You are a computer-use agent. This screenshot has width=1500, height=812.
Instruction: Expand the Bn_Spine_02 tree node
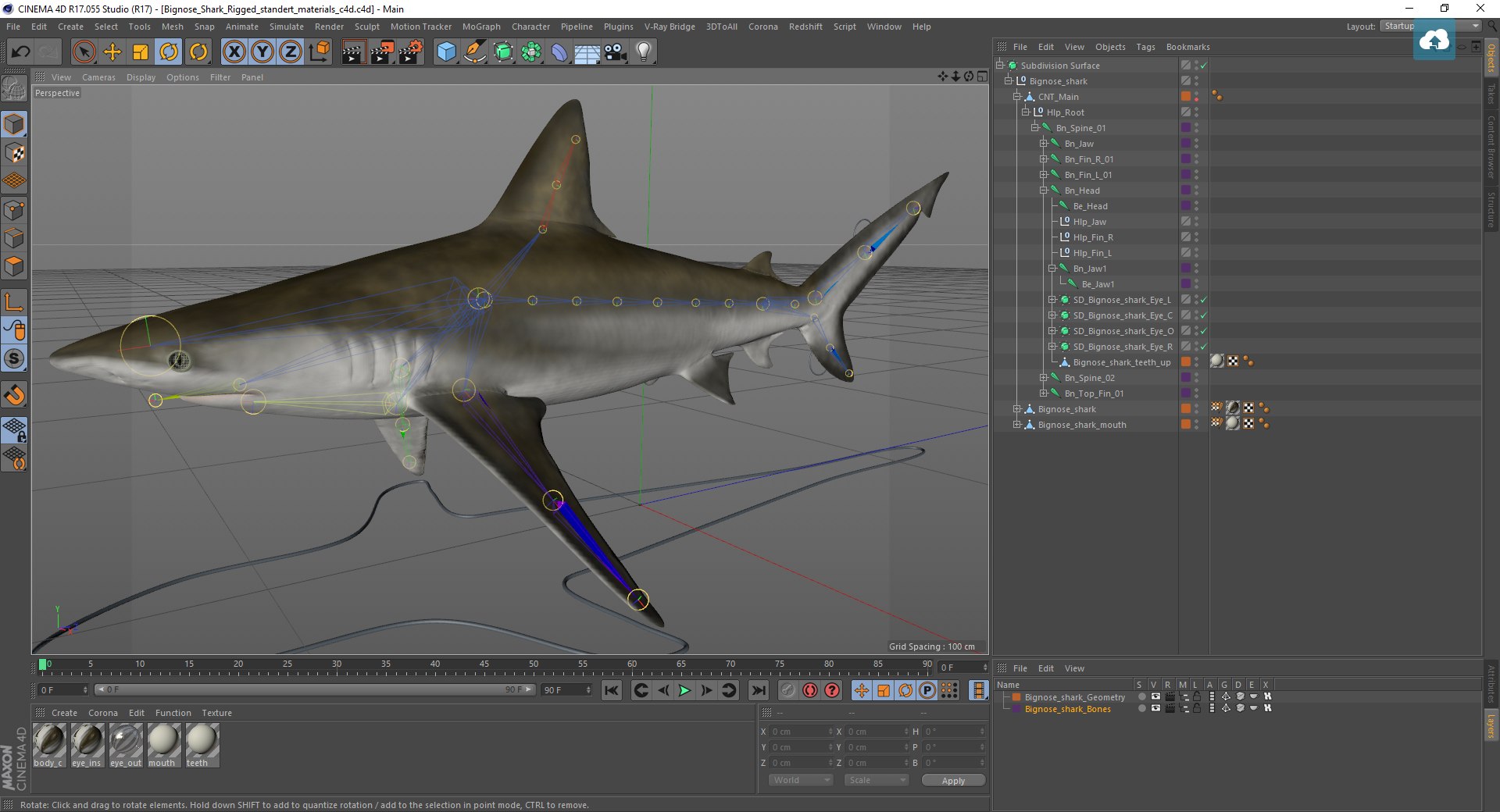tap(1044, 378)
